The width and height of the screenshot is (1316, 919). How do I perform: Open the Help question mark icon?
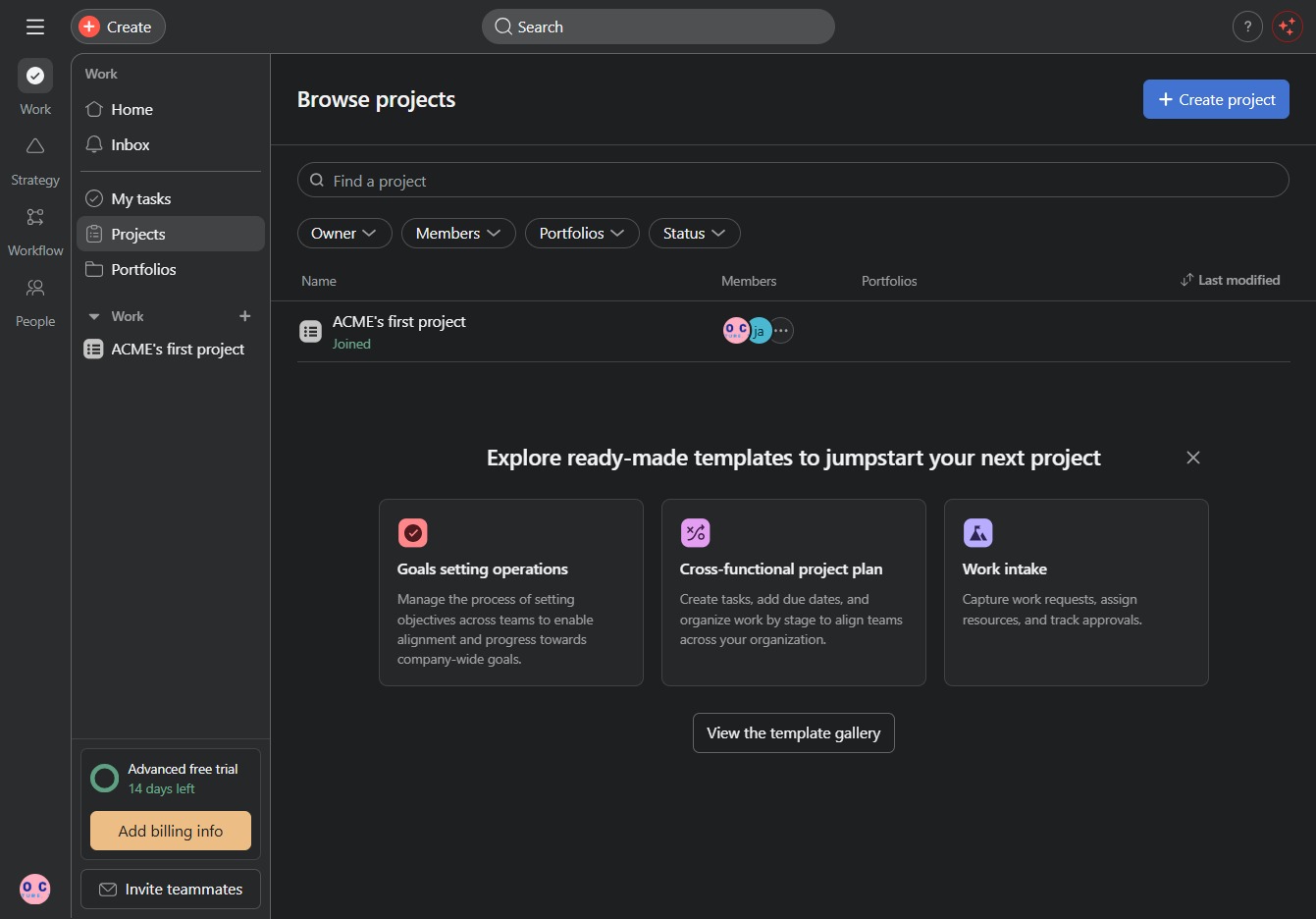(x=1247, y=27)
